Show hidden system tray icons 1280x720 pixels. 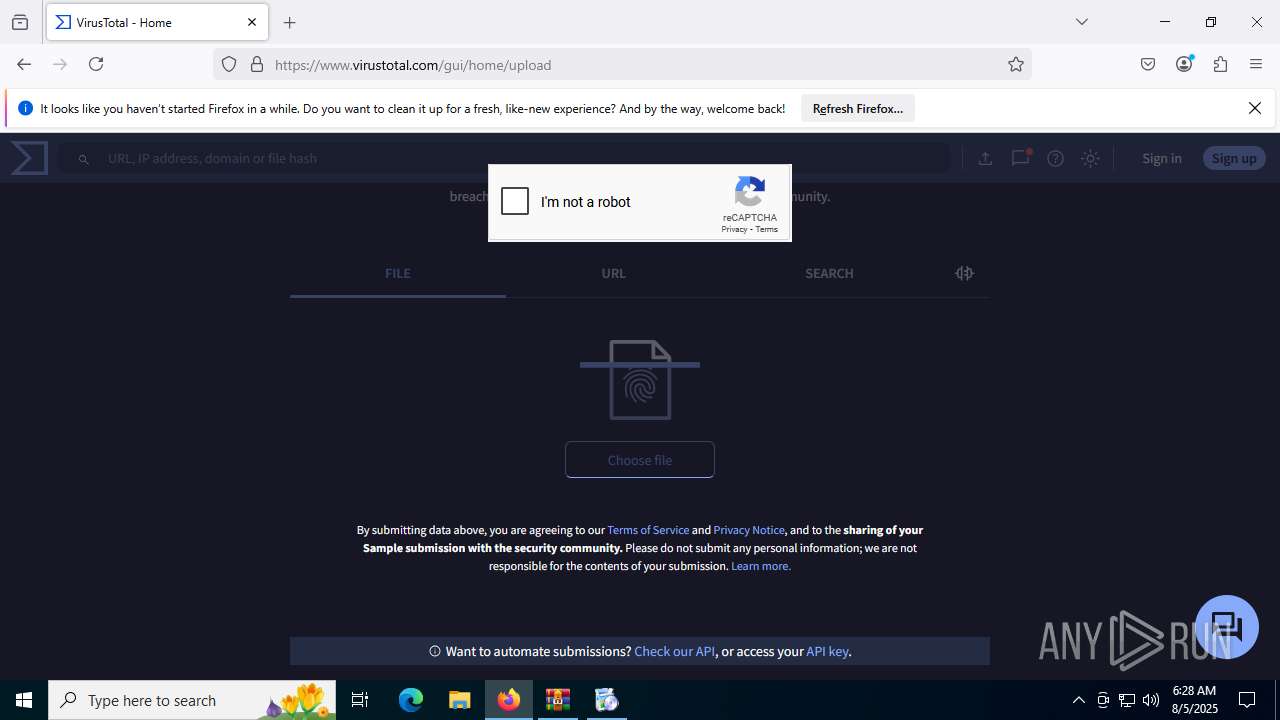(x=1079, y=700)
